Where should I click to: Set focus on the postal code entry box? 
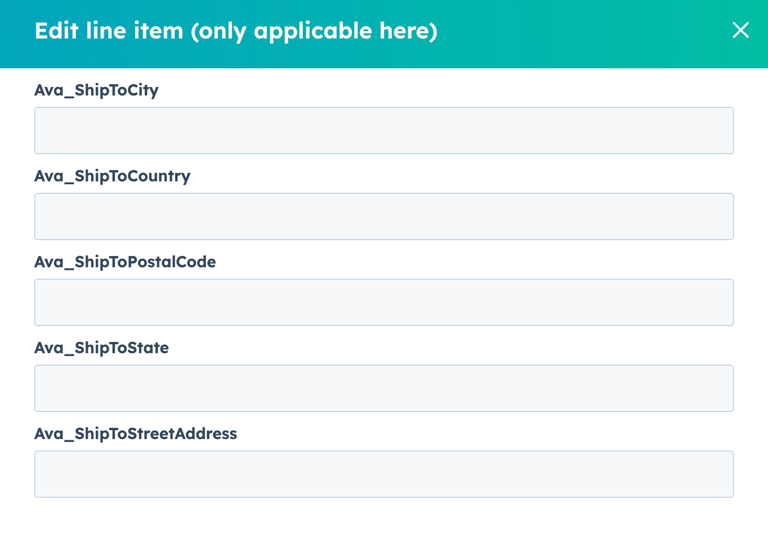point(383,303)
